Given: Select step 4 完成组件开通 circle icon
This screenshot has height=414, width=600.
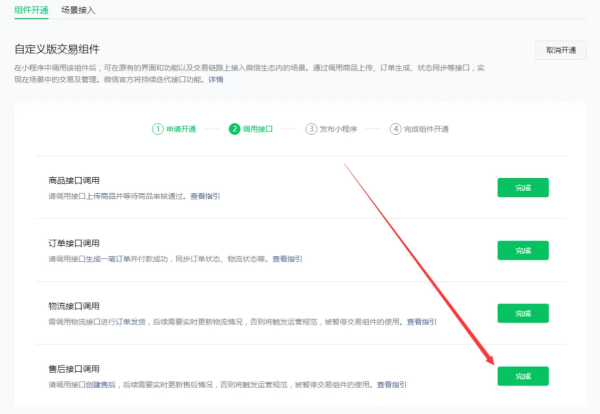Looking at the screenshot, I should [396, 129].
